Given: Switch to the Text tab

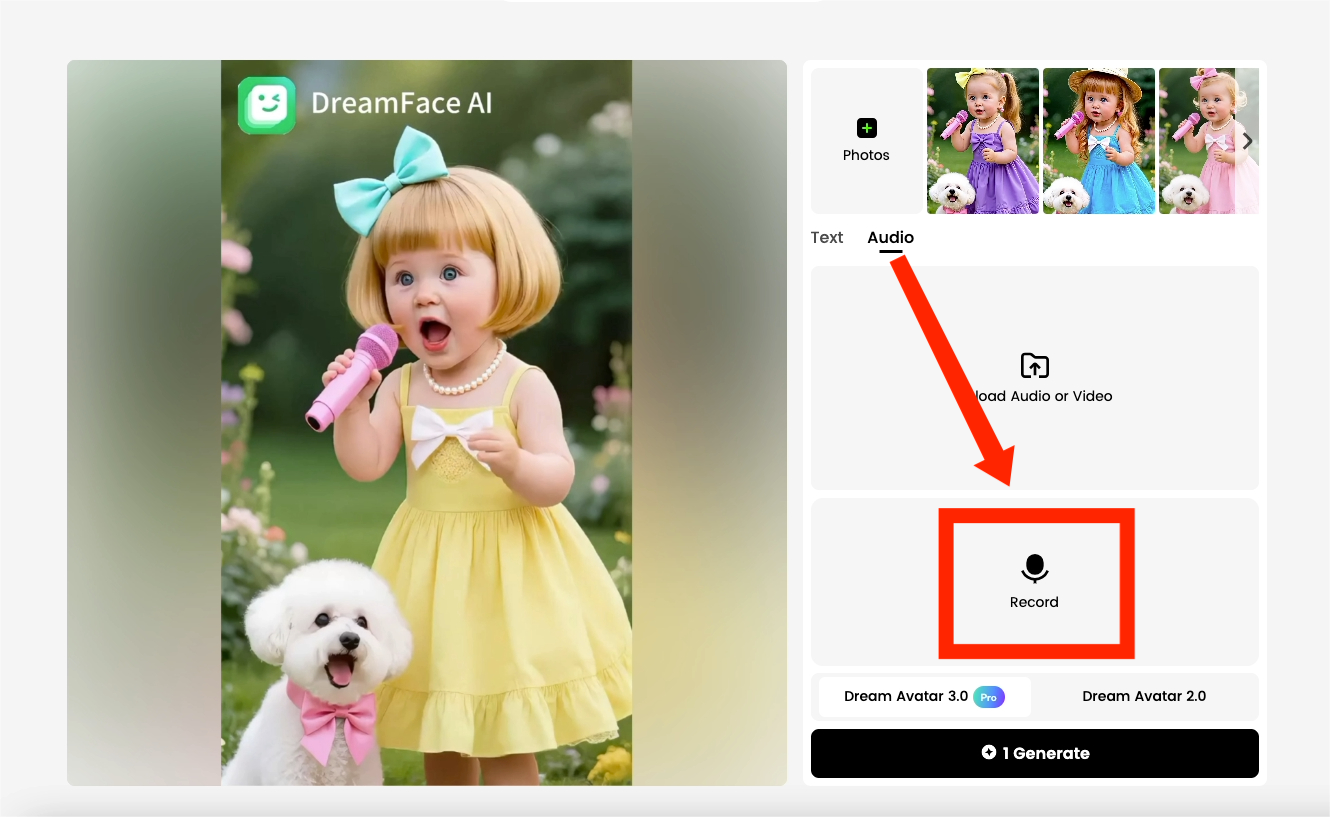Looking at the screenshot, I should [x=826, y=237].
